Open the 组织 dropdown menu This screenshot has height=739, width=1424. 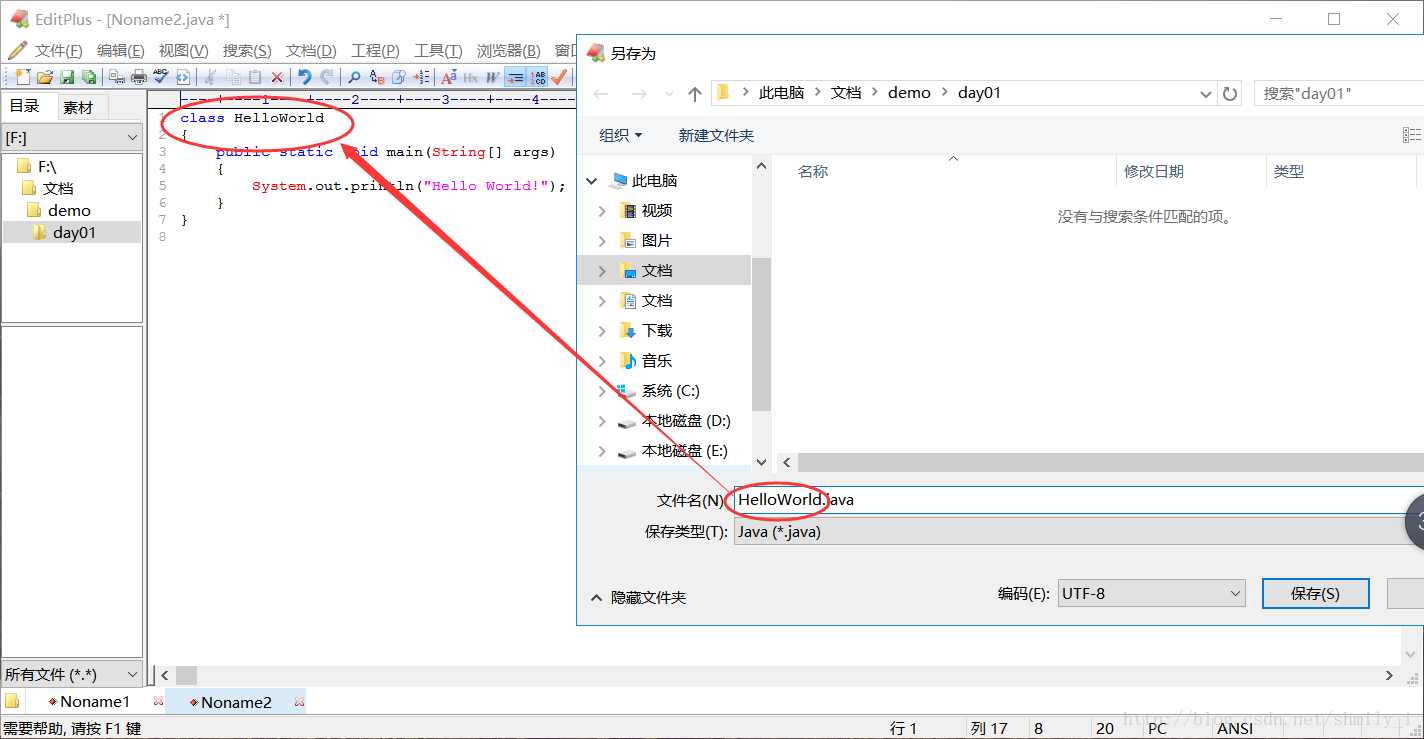point(620,135)
